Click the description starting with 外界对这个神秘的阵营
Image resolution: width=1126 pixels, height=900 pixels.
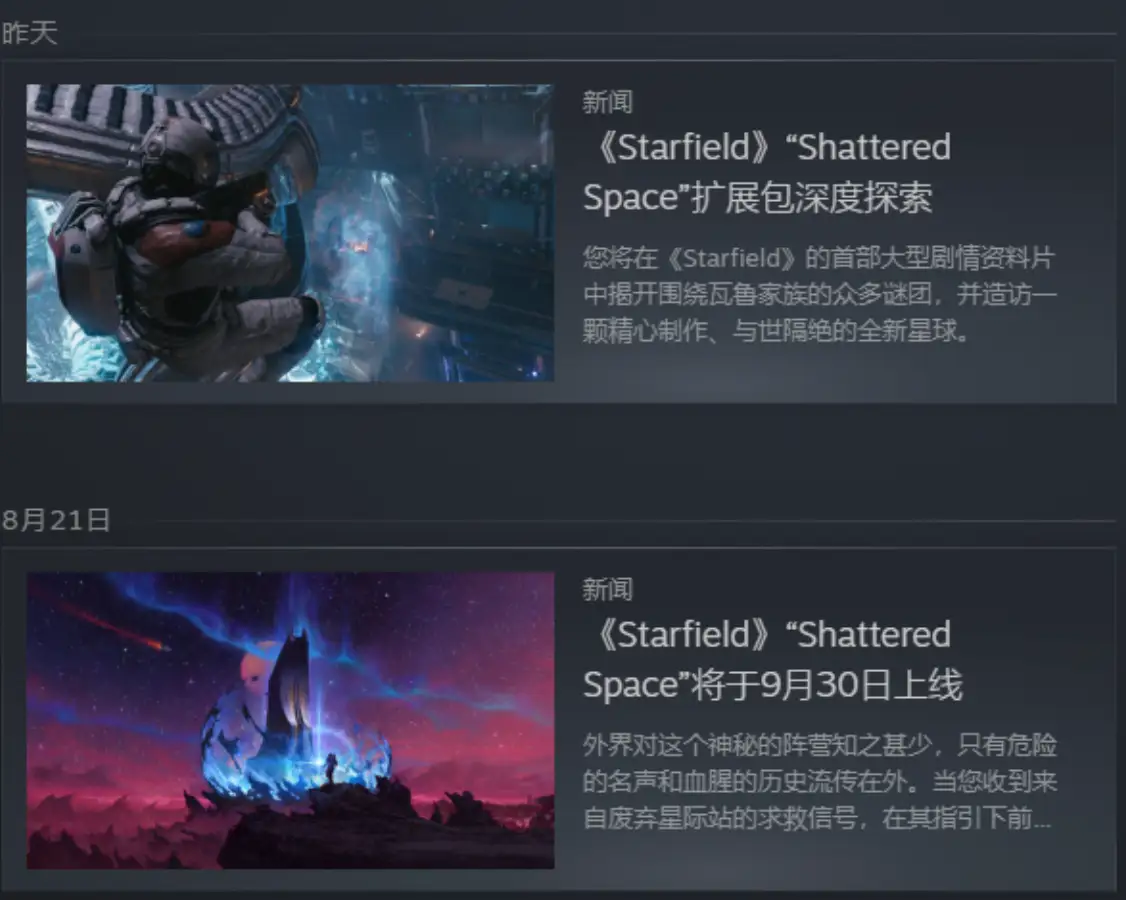pyautogui.click(x=819, y=781)
